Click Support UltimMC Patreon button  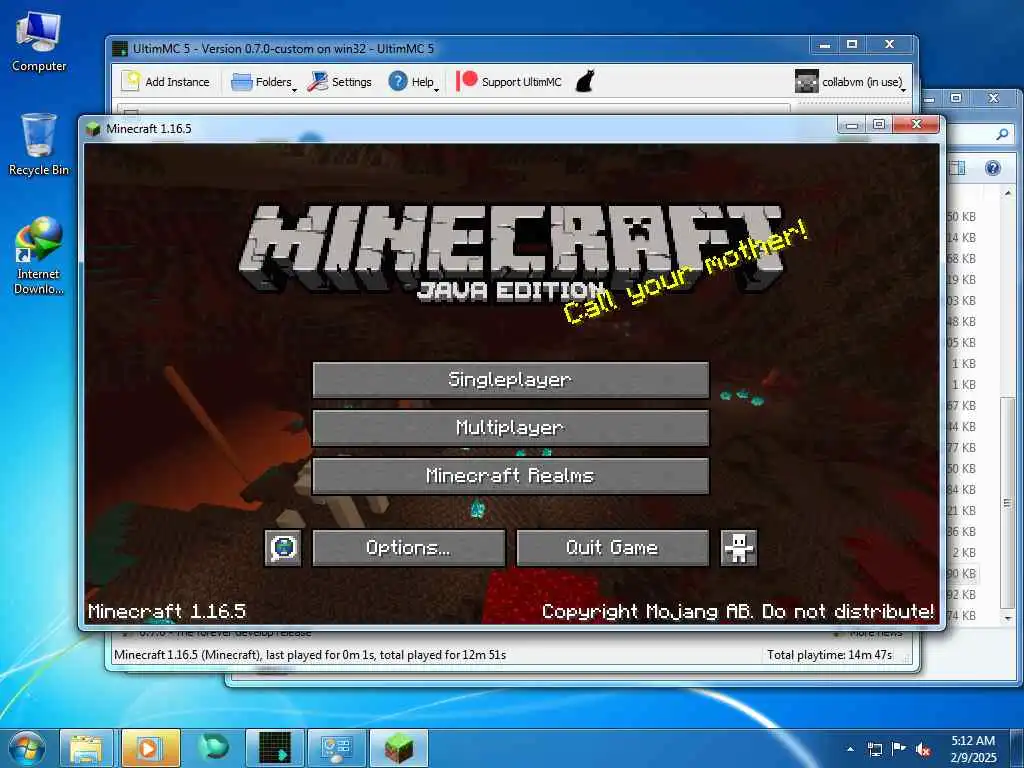pos(509,82)
